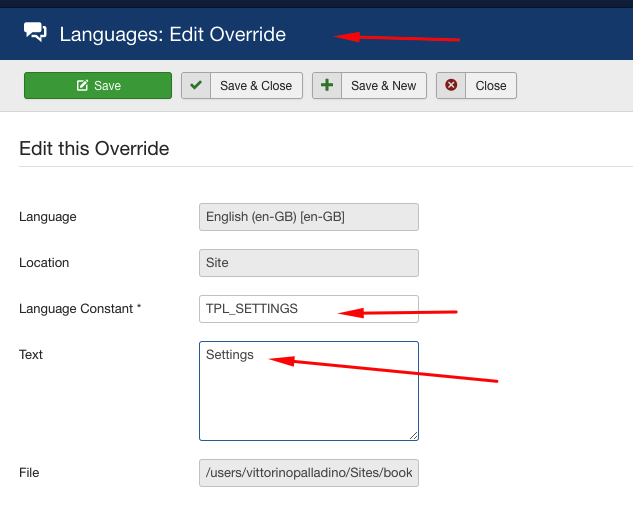Viewport: 633px width, 532px height.
Task: Grab the resize handle of Text area
Action: [x=412, y=434]
